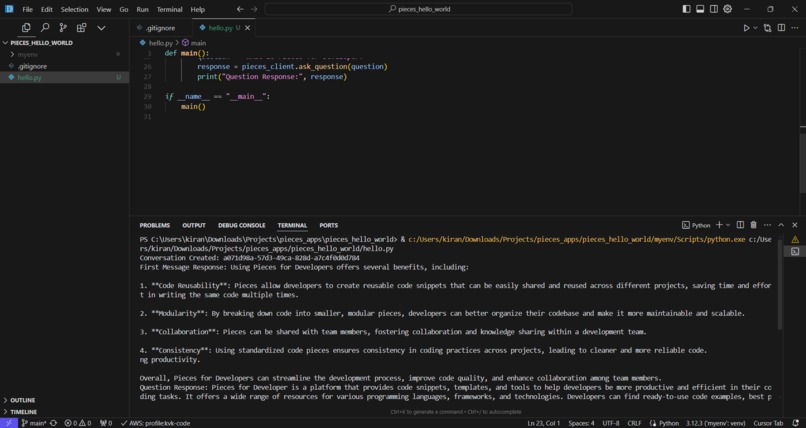Expand additional sidebar views chevron
The width and height of the screenshot is (806, 428).
click(x=101, y=28)
